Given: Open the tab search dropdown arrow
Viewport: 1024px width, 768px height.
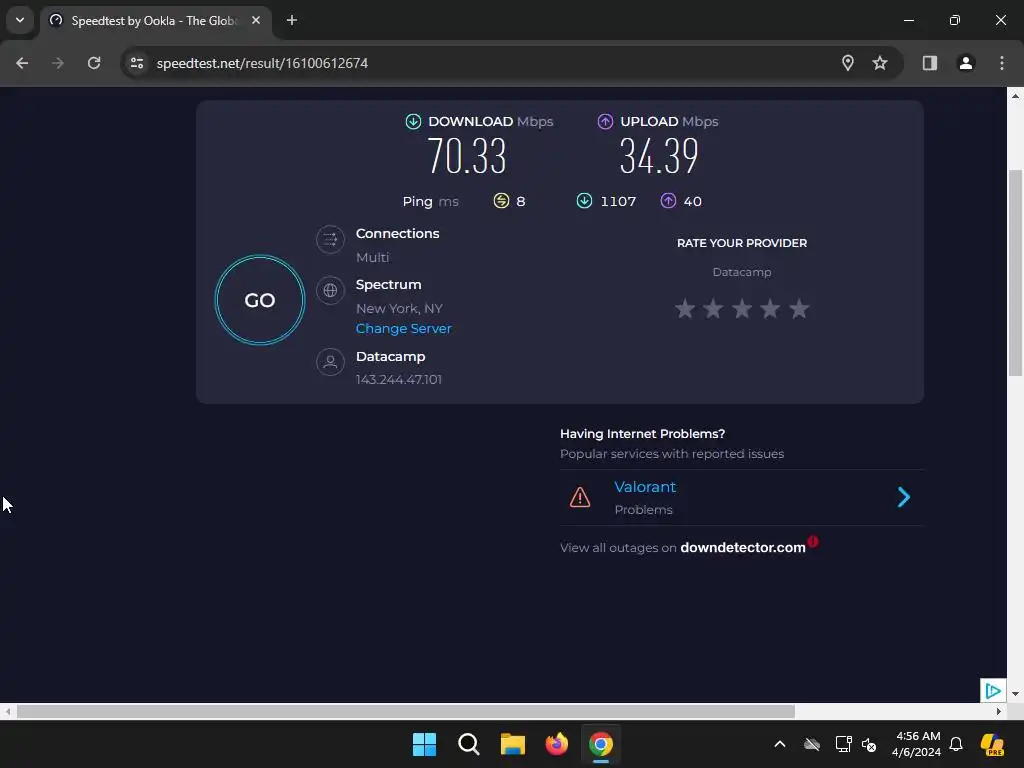Looking at the screenshot, I should pos(20,20).
